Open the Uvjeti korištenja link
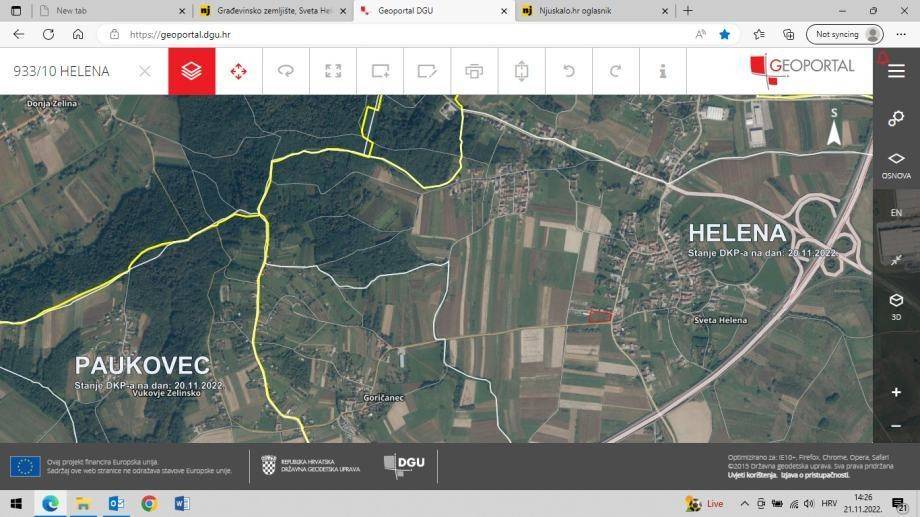920x517 pixels. pos(752,475)
